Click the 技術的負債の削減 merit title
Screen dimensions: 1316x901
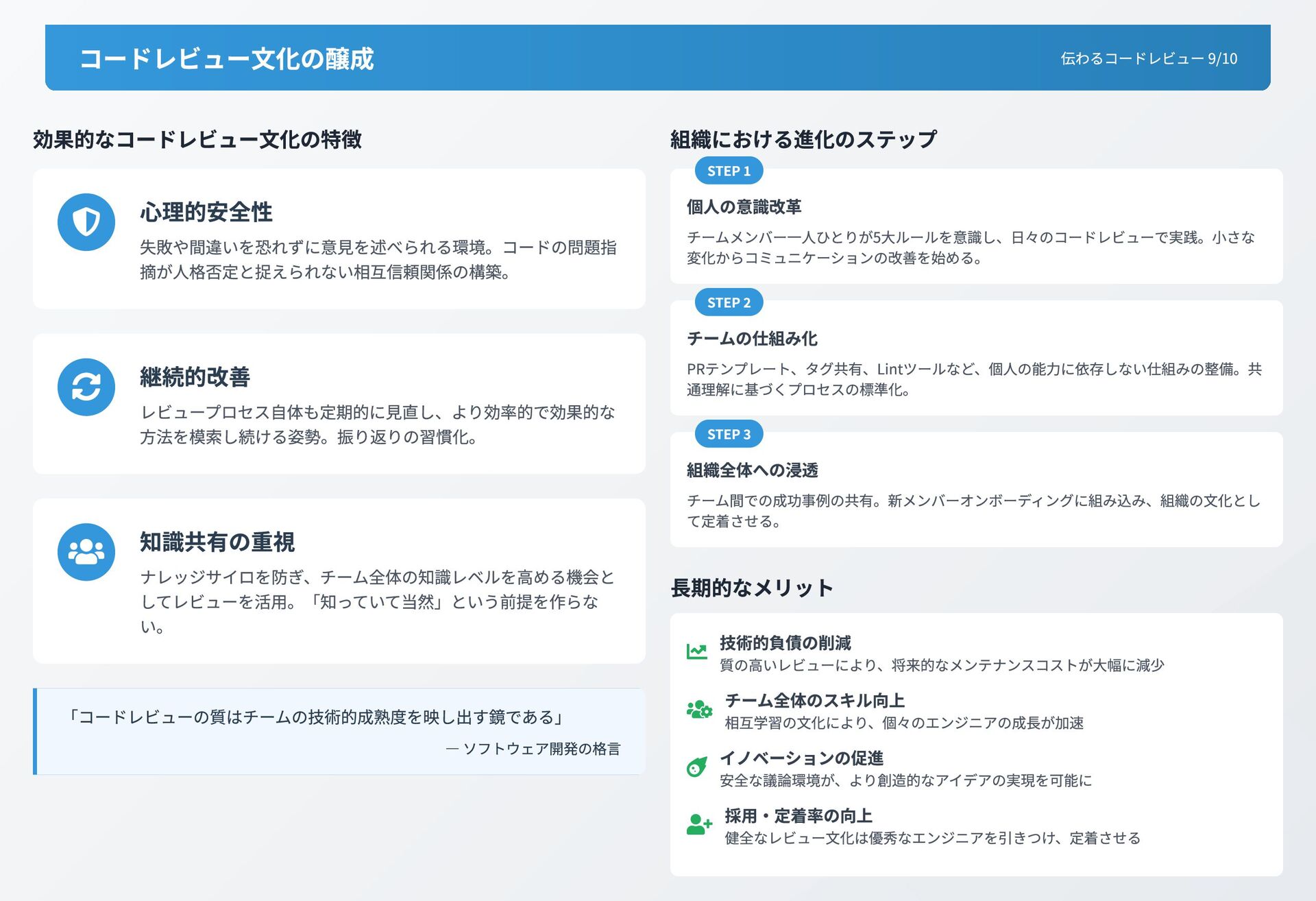(785, 643)
